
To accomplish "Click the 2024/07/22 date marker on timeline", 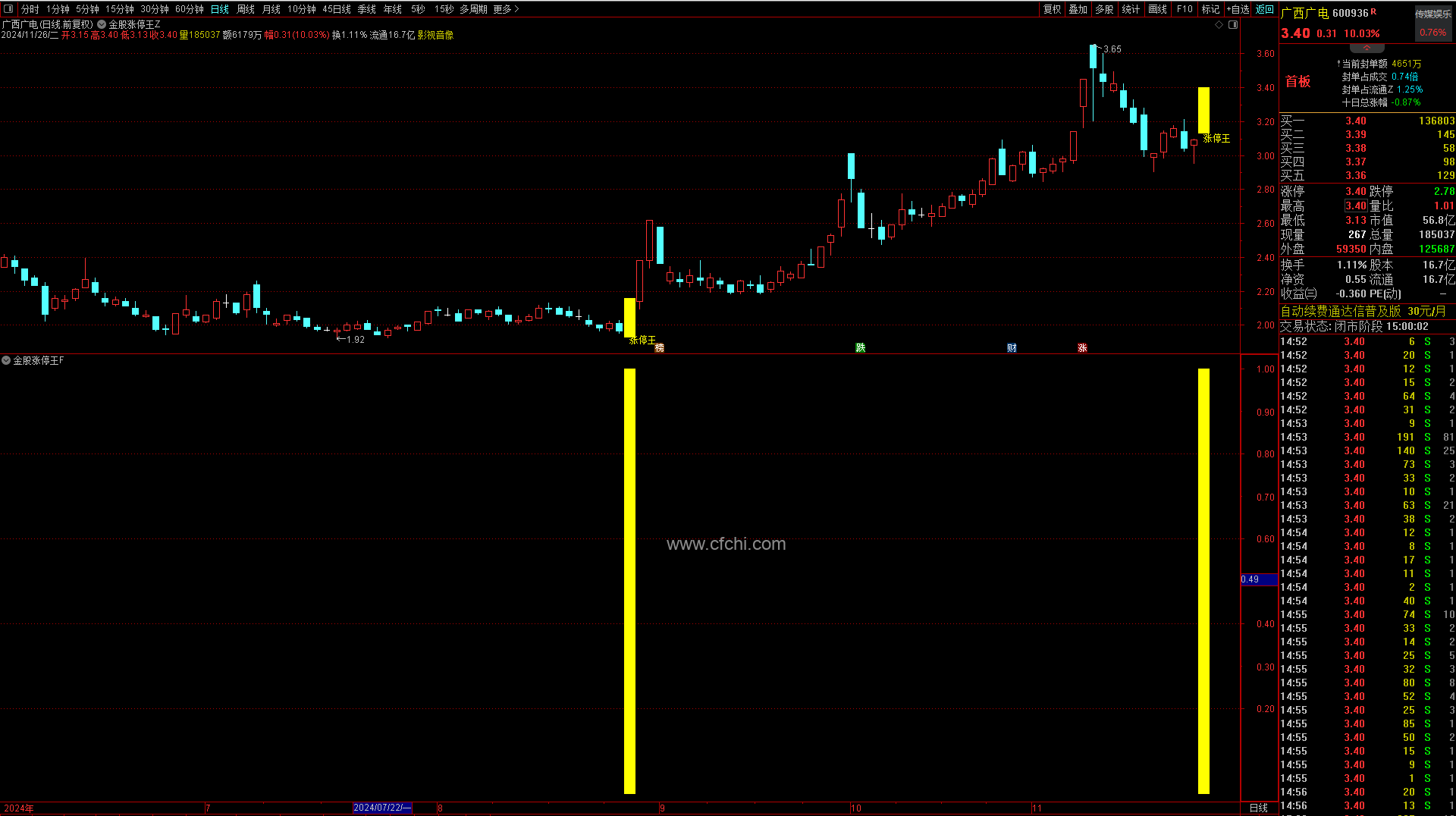I will [382, 808].
